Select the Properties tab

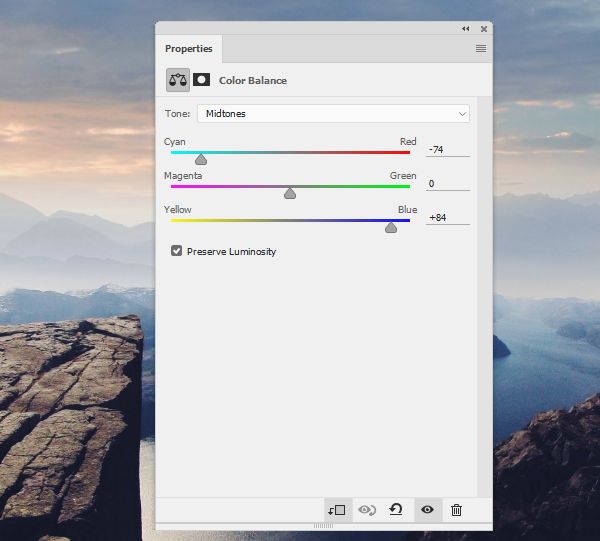coord(189,49)
